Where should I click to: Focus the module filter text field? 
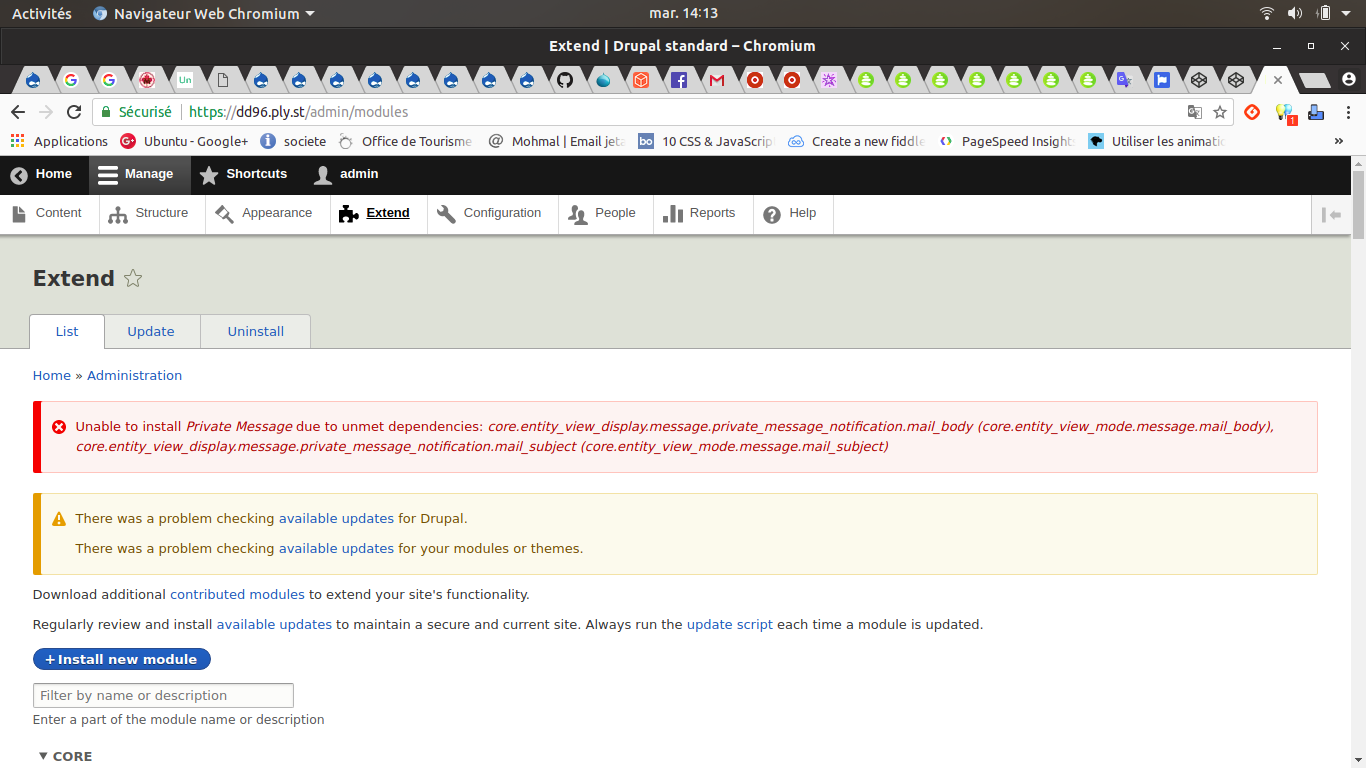click(163, 696)
